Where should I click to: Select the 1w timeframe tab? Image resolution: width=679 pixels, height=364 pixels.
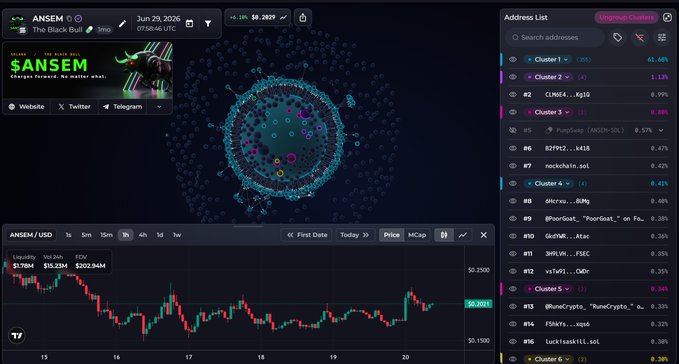(177, 235)
